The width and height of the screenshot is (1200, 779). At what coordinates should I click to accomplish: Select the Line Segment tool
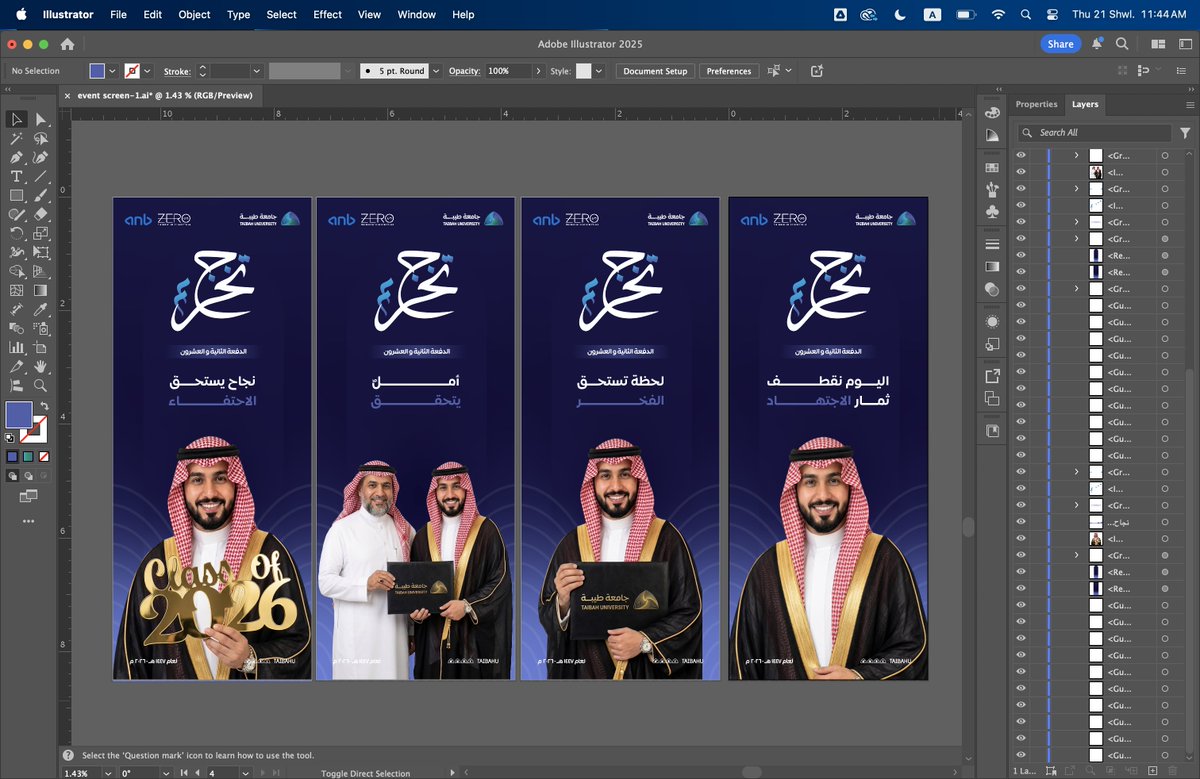pyautogui.click(x=41, y=177)
